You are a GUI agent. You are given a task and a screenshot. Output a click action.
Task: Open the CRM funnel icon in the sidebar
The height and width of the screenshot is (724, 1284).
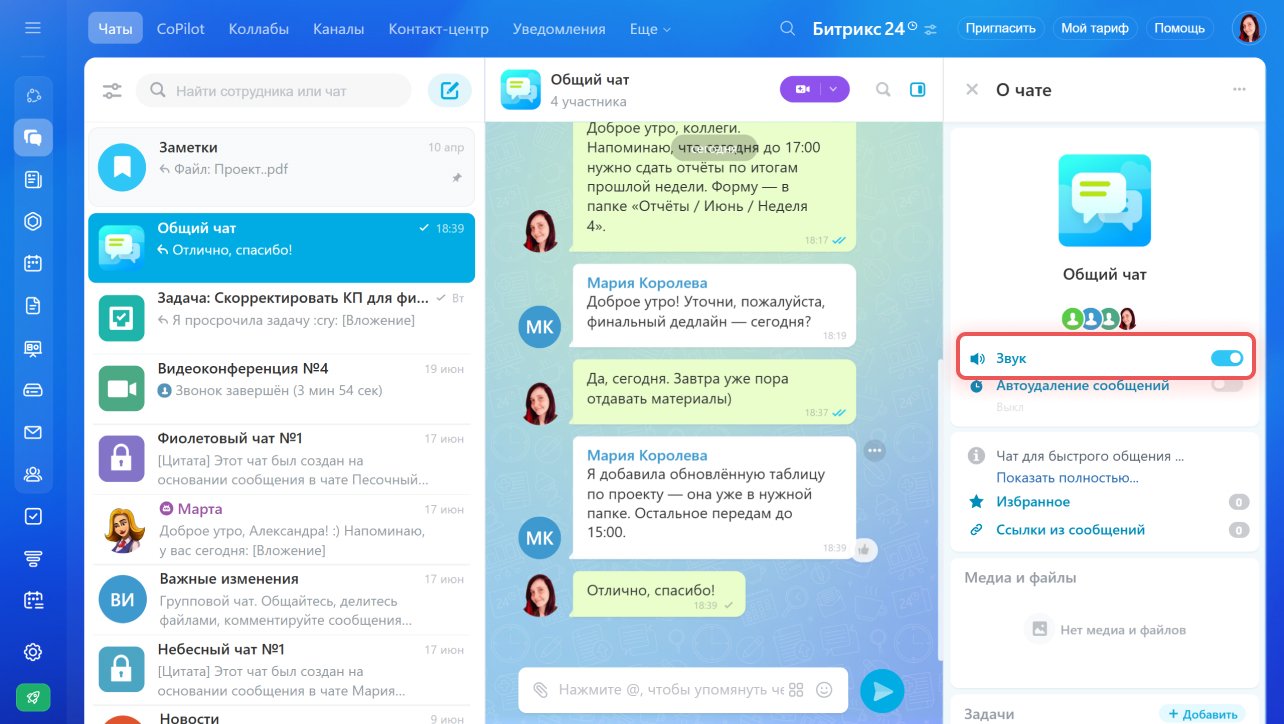coord(33,558)
